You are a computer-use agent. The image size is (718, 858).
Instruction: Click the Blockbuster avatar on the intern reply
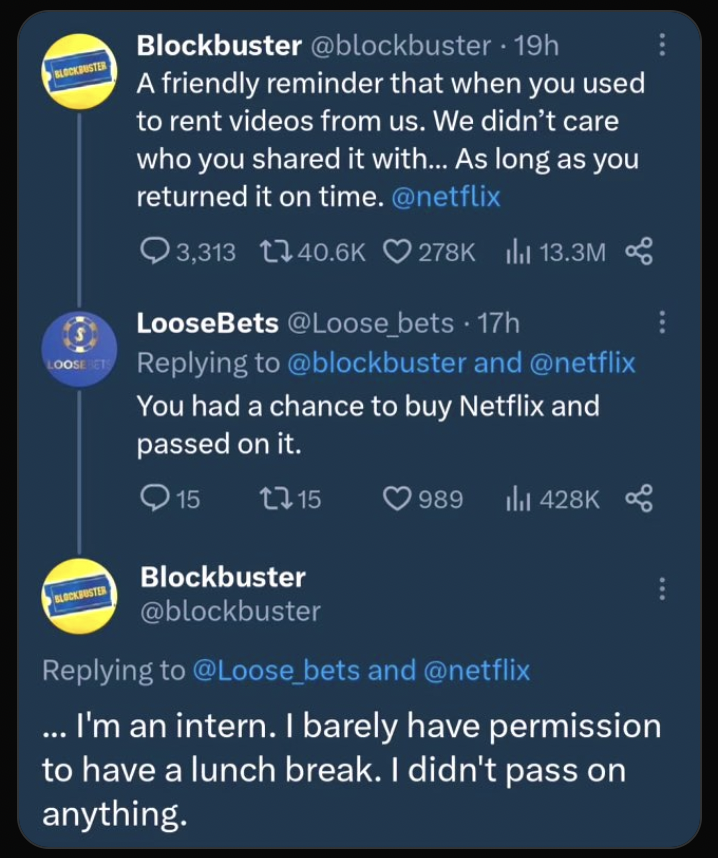pos(79,597)
